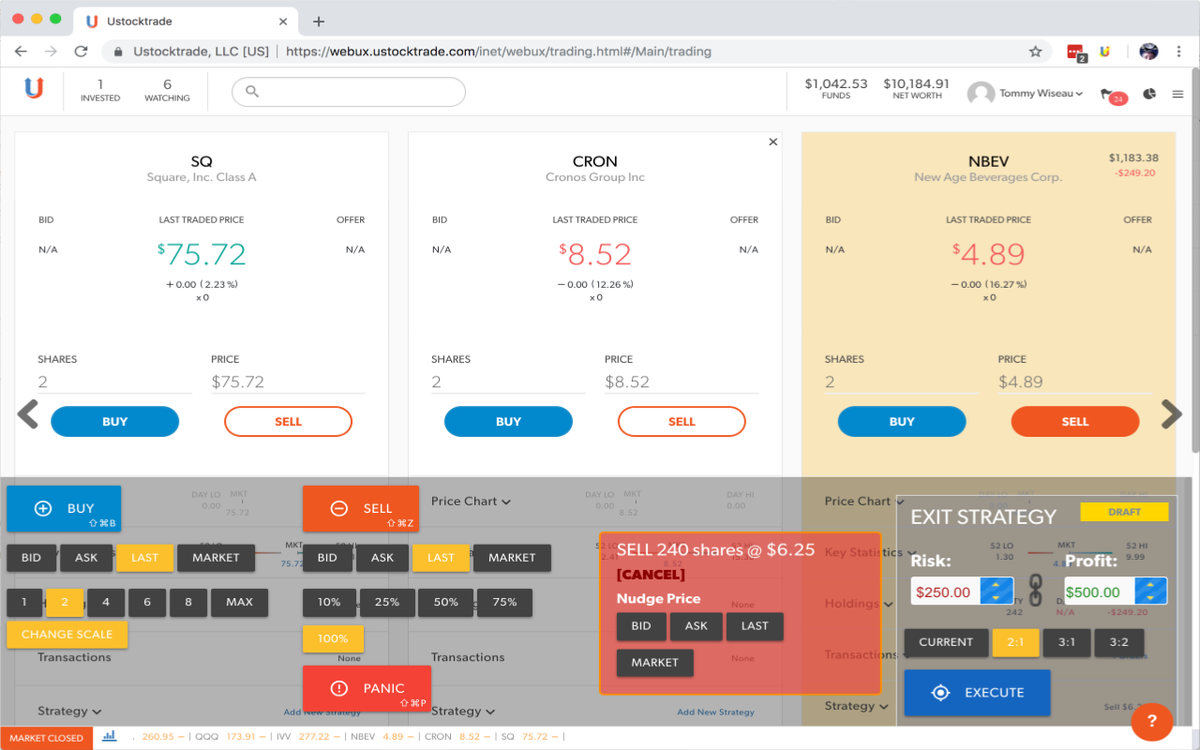Click CHANGE SCALE button
The height and width of the screenshot is (750, 1200).
[67, 634]
